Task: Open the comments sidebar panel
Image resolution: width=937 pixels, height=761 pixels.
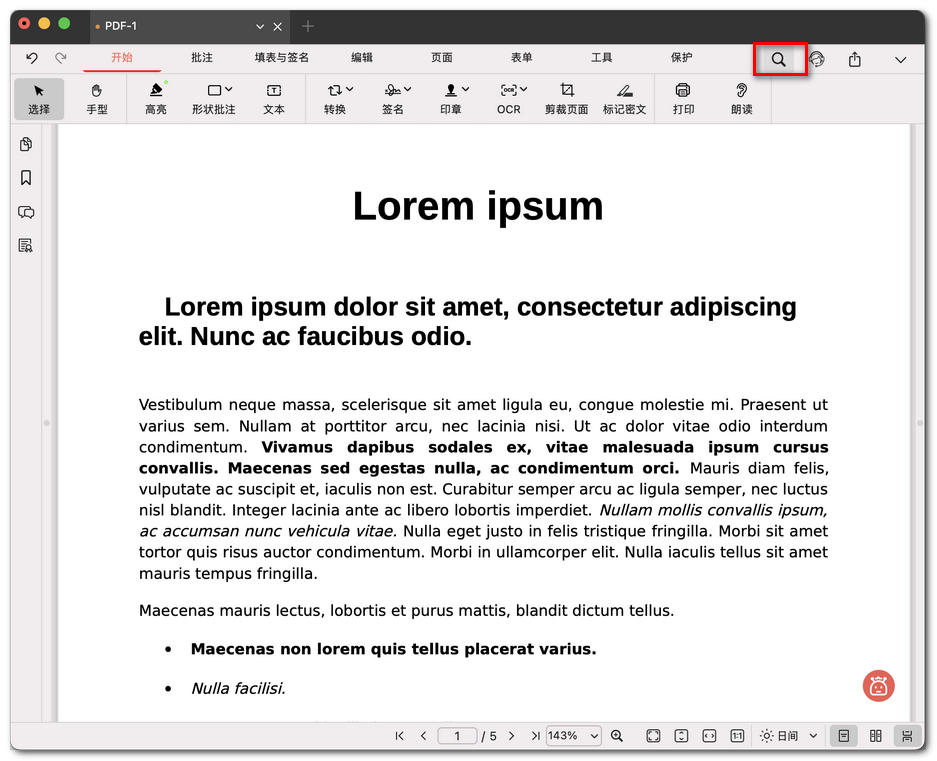Action: pyautogui.click(x=26, y=212)
